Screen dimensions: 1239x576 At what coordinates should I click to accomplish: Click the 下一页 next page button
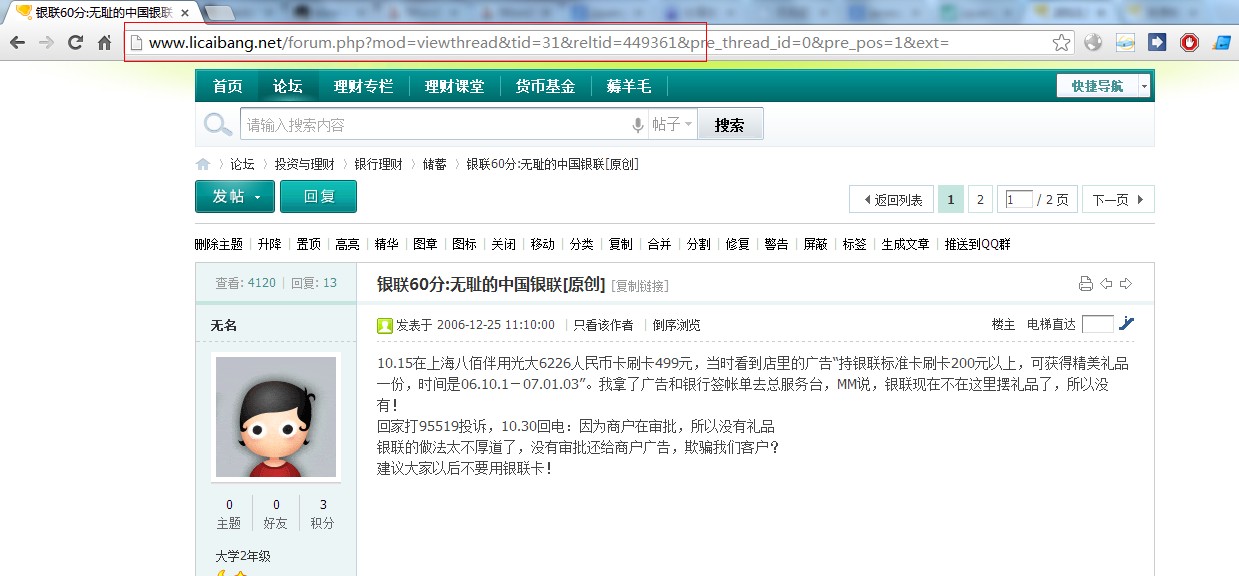[x=1118, y=199]
